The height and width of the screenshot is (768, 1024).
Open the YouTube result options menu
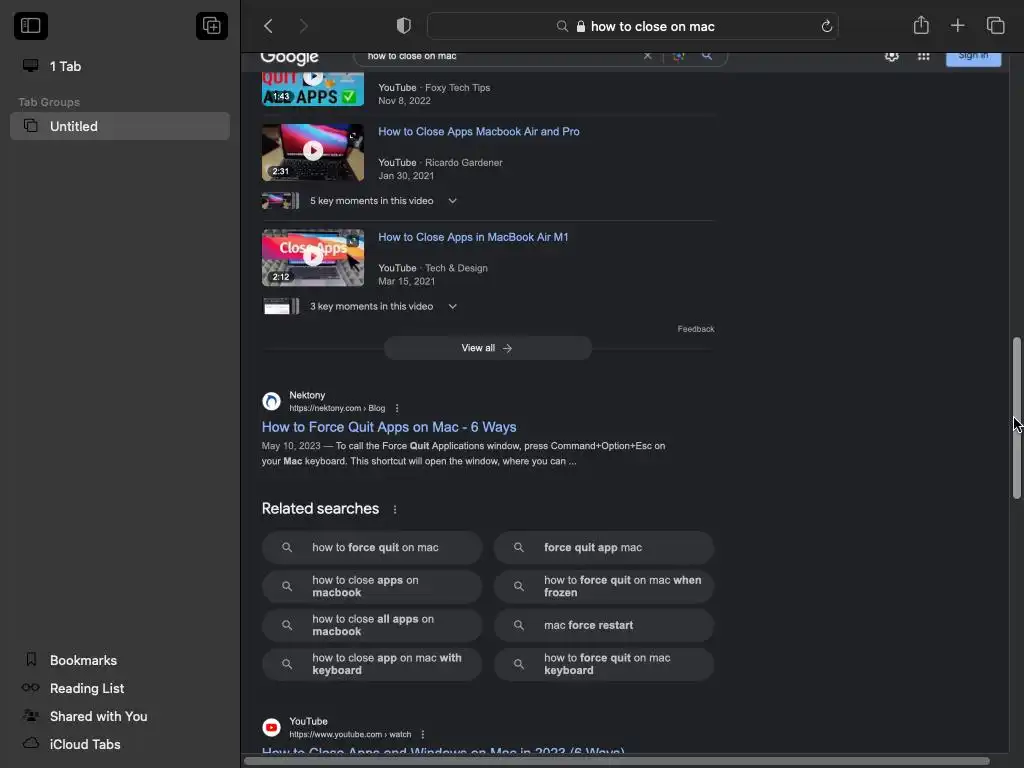tap(423, 735)
